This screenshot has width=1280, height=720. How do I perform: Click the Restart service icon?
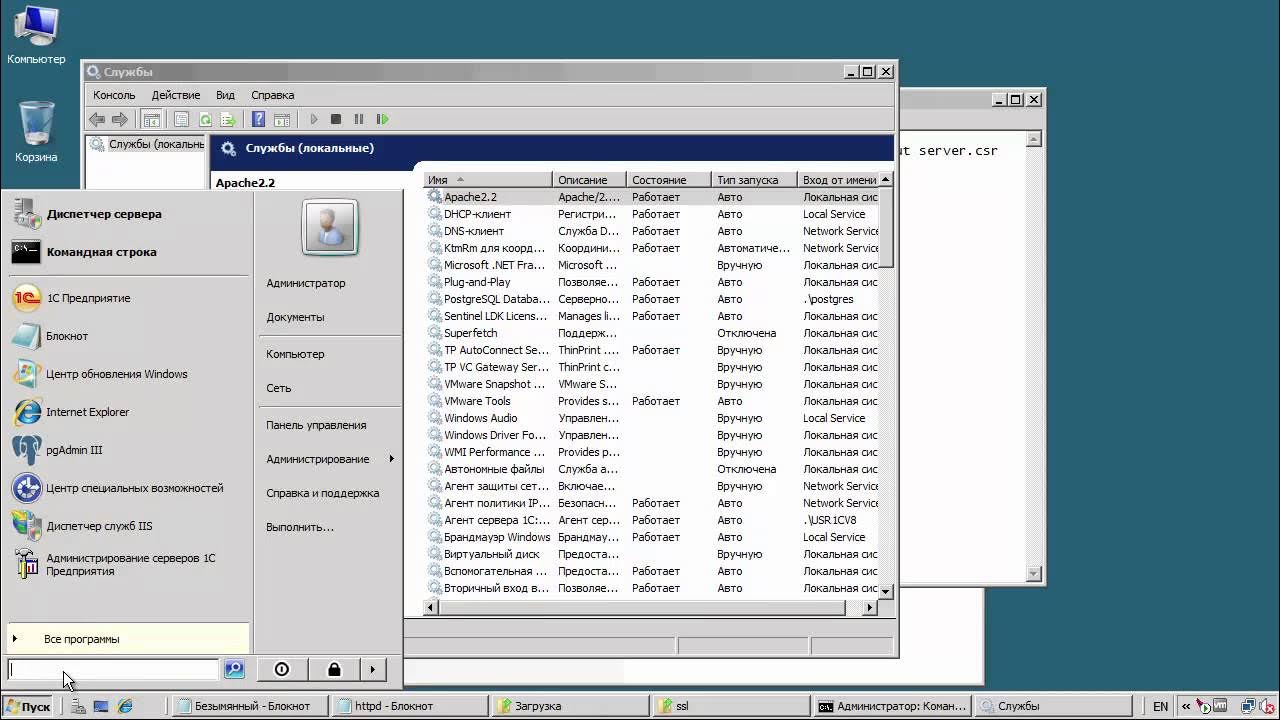(382, 119)
